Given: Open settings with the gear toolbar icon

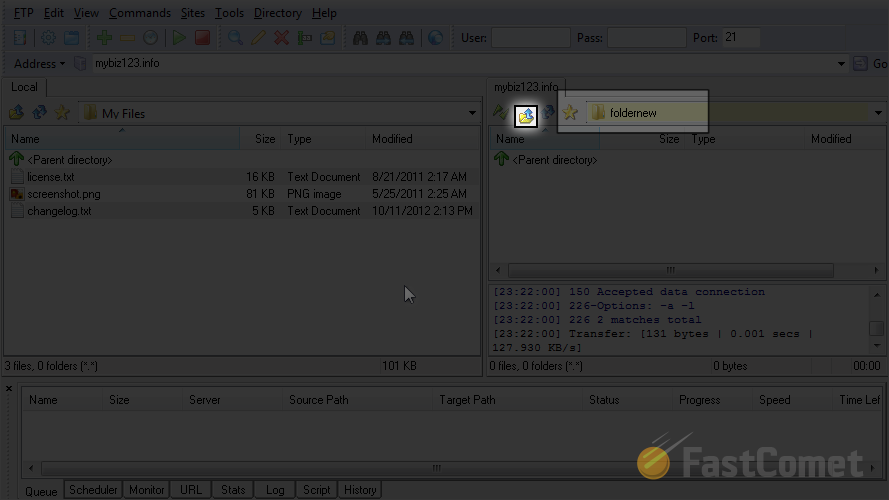Looking at the screenshot, I should pos(48,38).
